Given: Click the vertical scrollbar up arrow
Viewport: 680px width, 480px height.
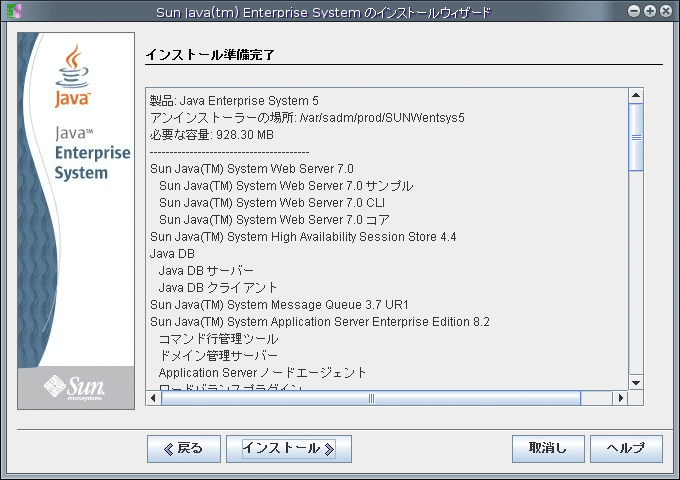Looking at the screenshot, I should tap(636, 95).
